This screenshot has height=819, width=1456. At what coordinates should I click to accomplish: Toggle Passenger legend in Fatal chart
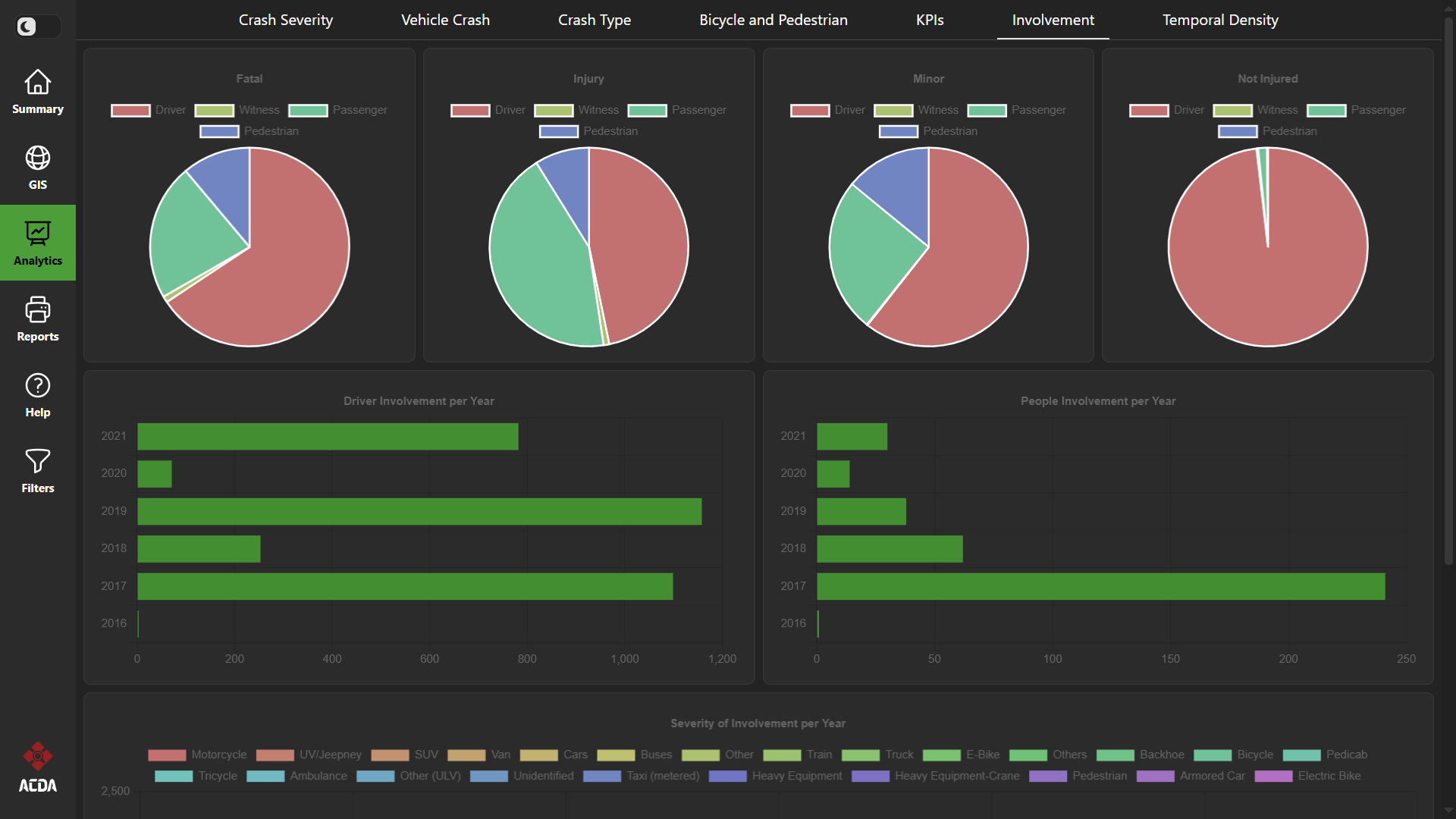(x=338, y=110)
